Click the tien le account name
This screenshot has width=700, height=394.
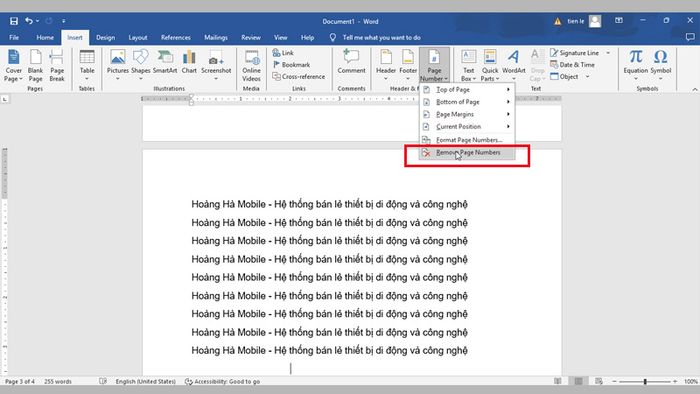(x=575, y=21)
